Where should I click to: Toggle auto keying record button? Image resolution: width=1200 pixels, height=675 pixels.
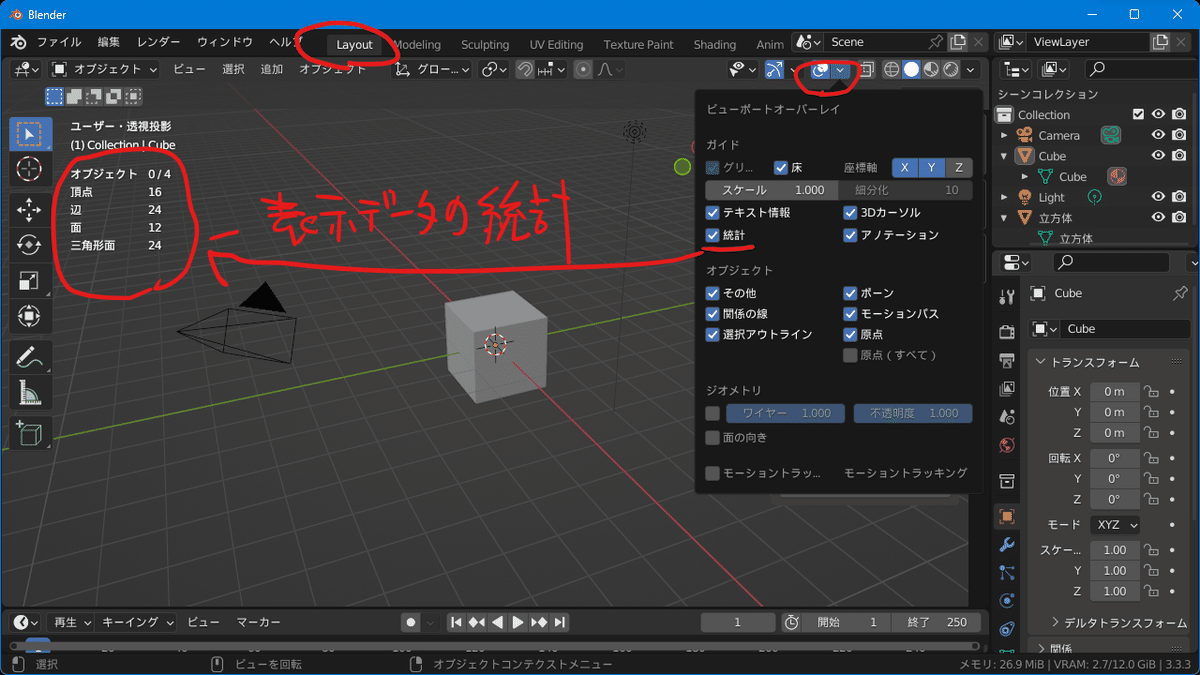410,622
